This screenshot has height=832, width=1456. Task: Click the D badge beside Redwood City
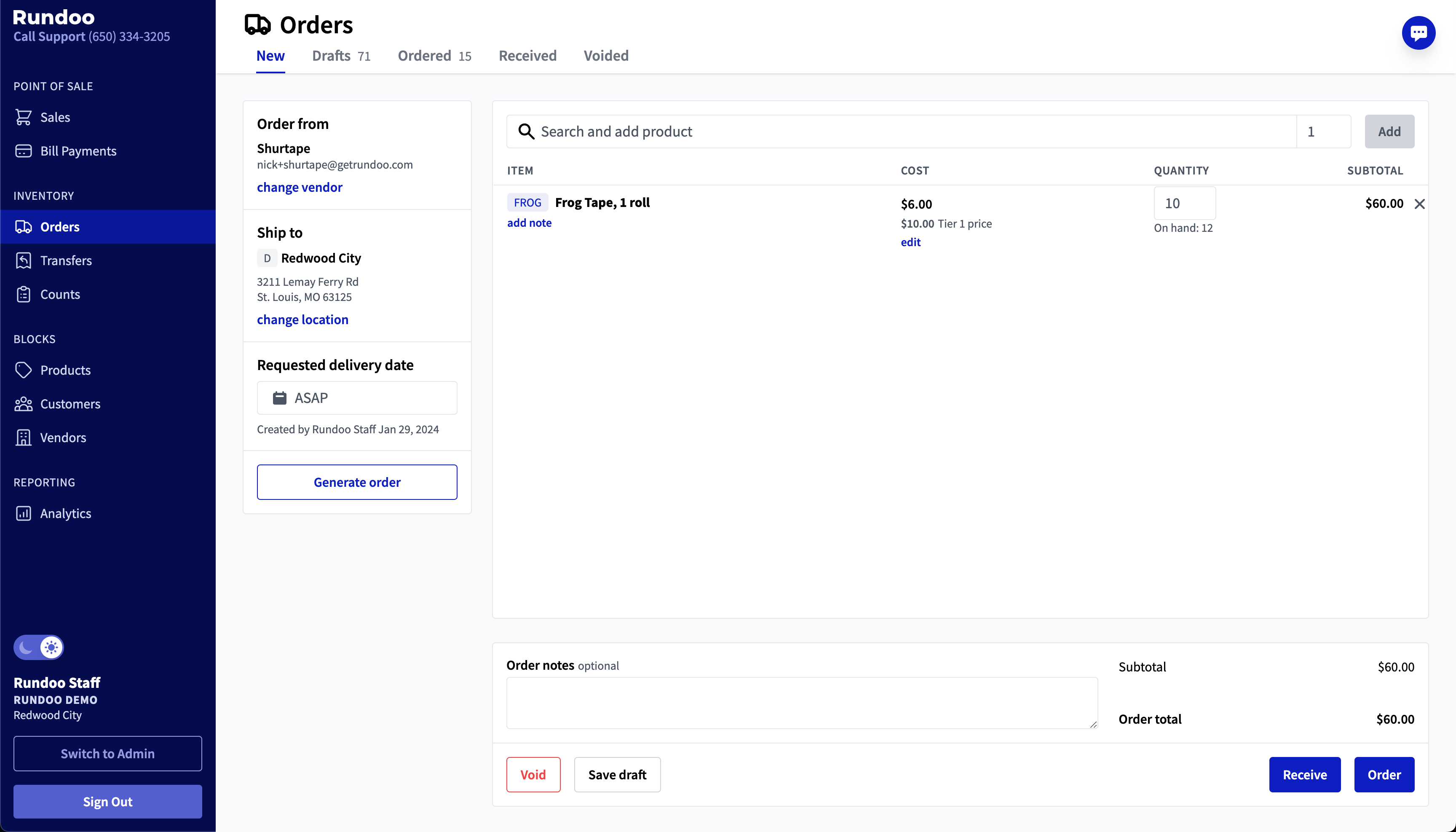(x=267, y=258)
